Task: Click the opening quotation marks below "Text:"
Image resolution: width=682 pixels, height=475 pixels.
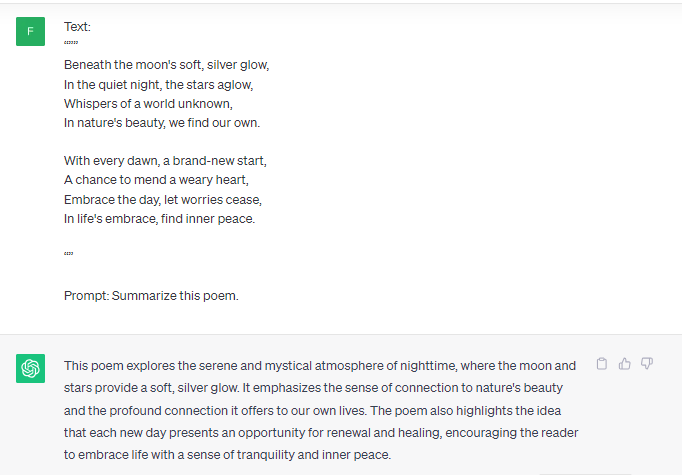Action: tap(71, 43)
